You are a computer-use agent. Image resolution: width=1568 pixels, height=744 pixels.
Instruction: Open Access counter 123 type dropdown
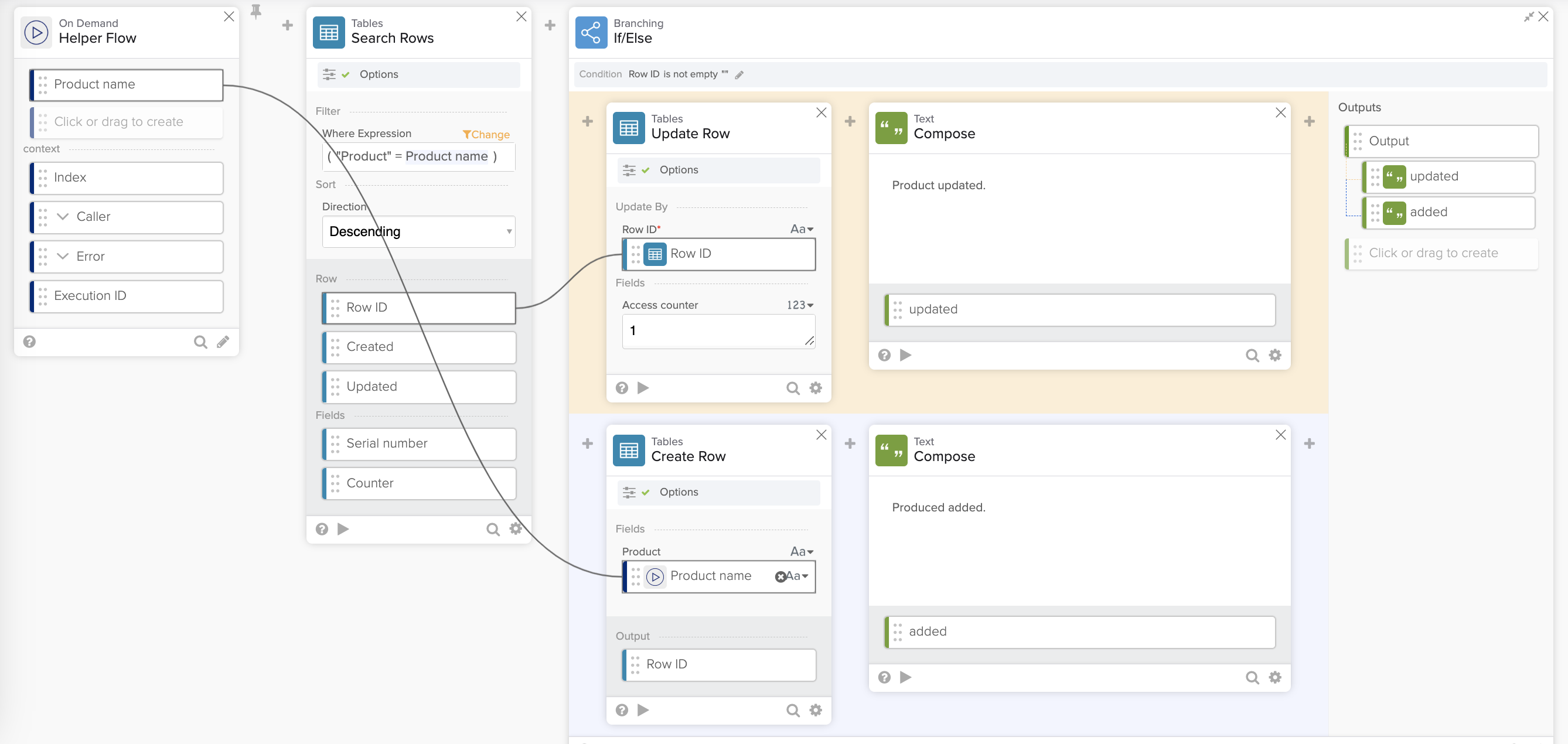click(x=800, y=305)
